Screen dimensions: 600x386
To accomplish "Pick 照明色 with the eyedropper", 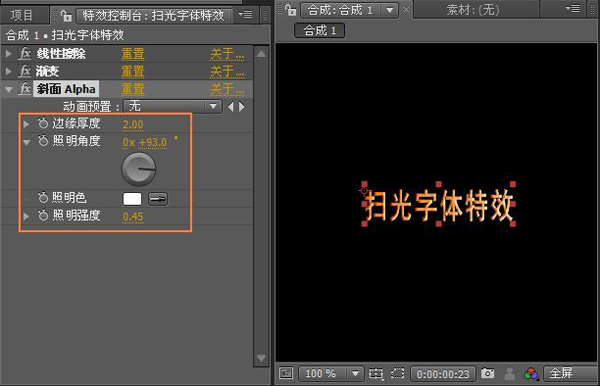I will [158, 199].
